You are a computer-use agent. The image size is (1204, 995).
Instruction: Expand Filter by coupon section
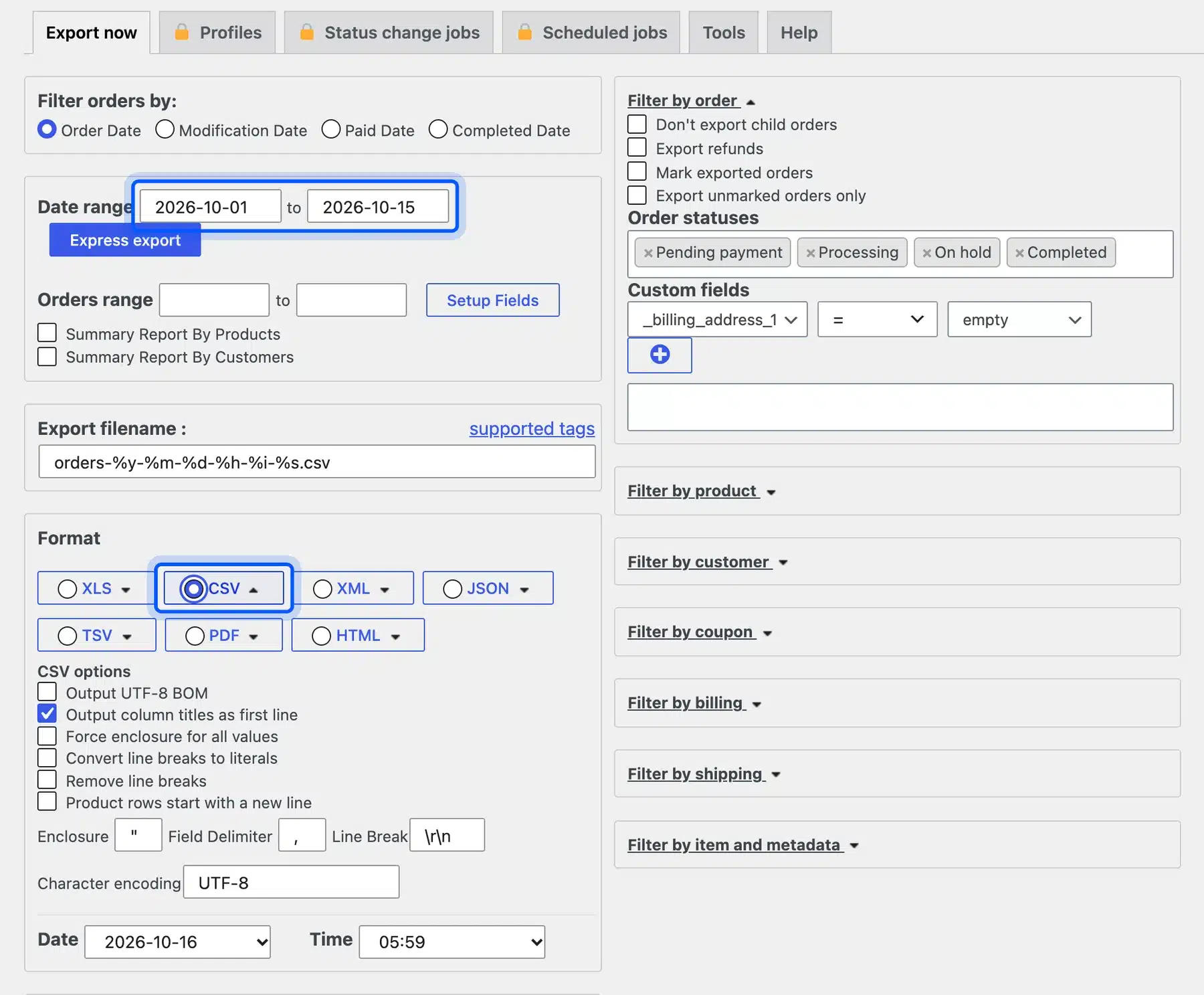(700, 632)
